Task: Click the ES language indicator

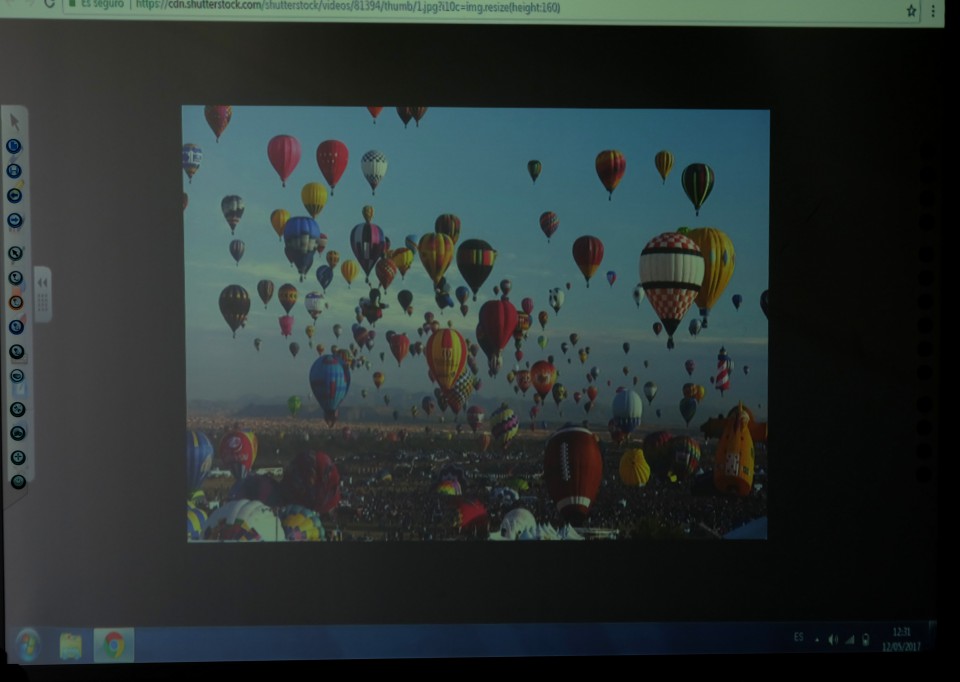Action: [798, 638]
